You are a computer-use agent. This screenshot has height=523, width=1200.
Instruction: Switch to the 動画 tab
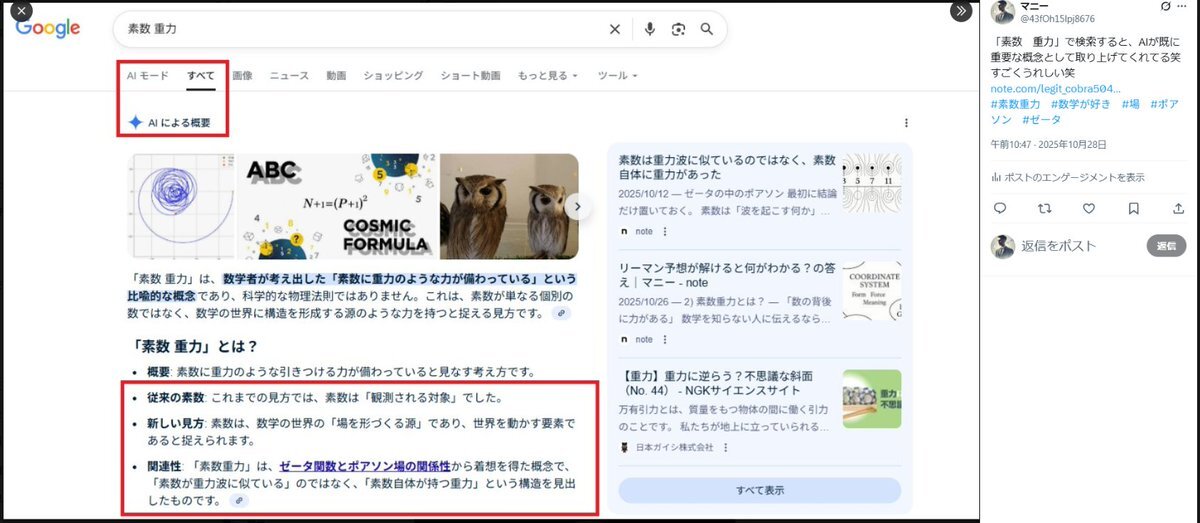coord(336,76)
